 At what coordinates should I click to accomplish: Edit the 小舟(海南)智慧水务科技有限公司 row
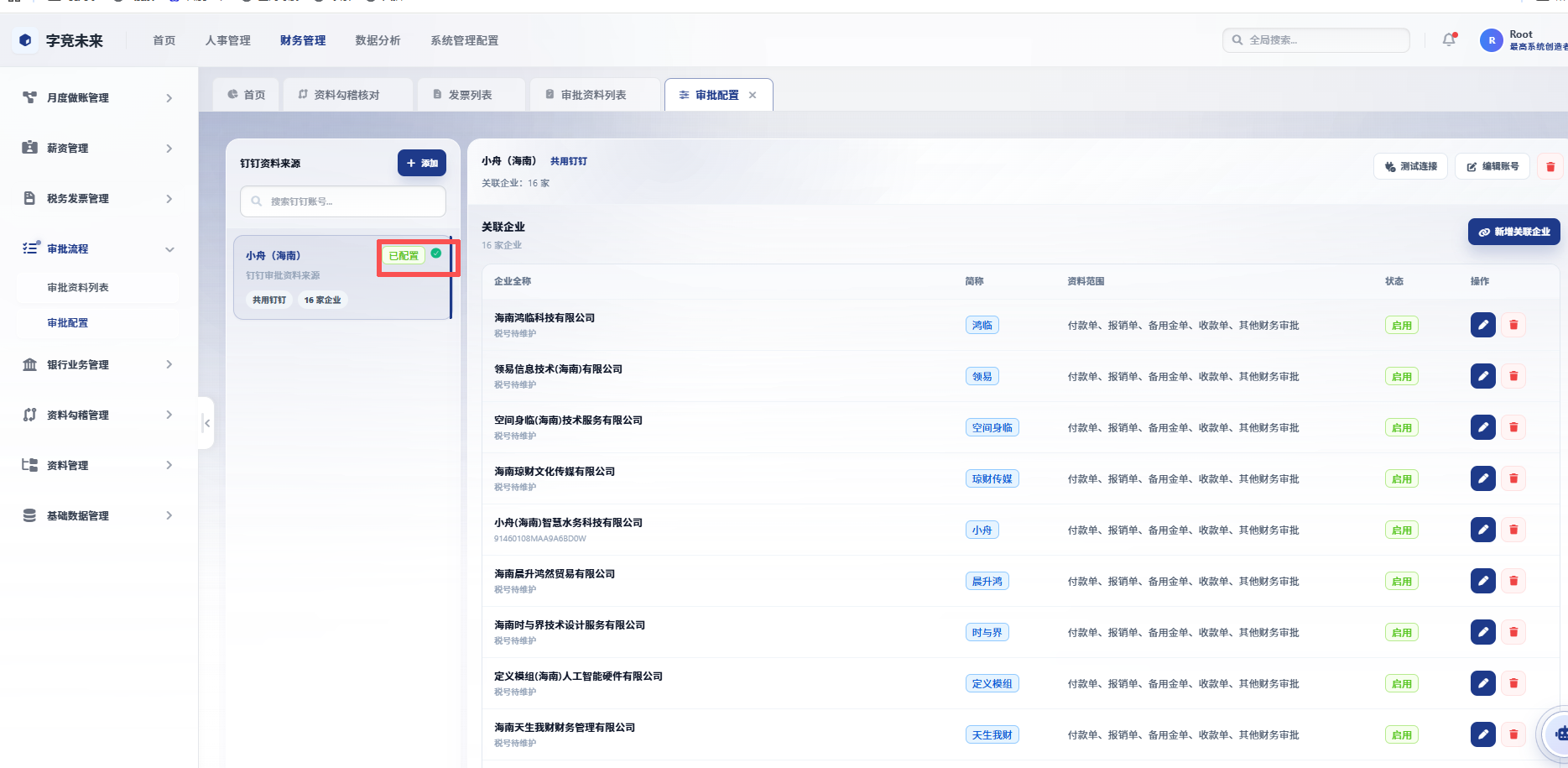1482,530
